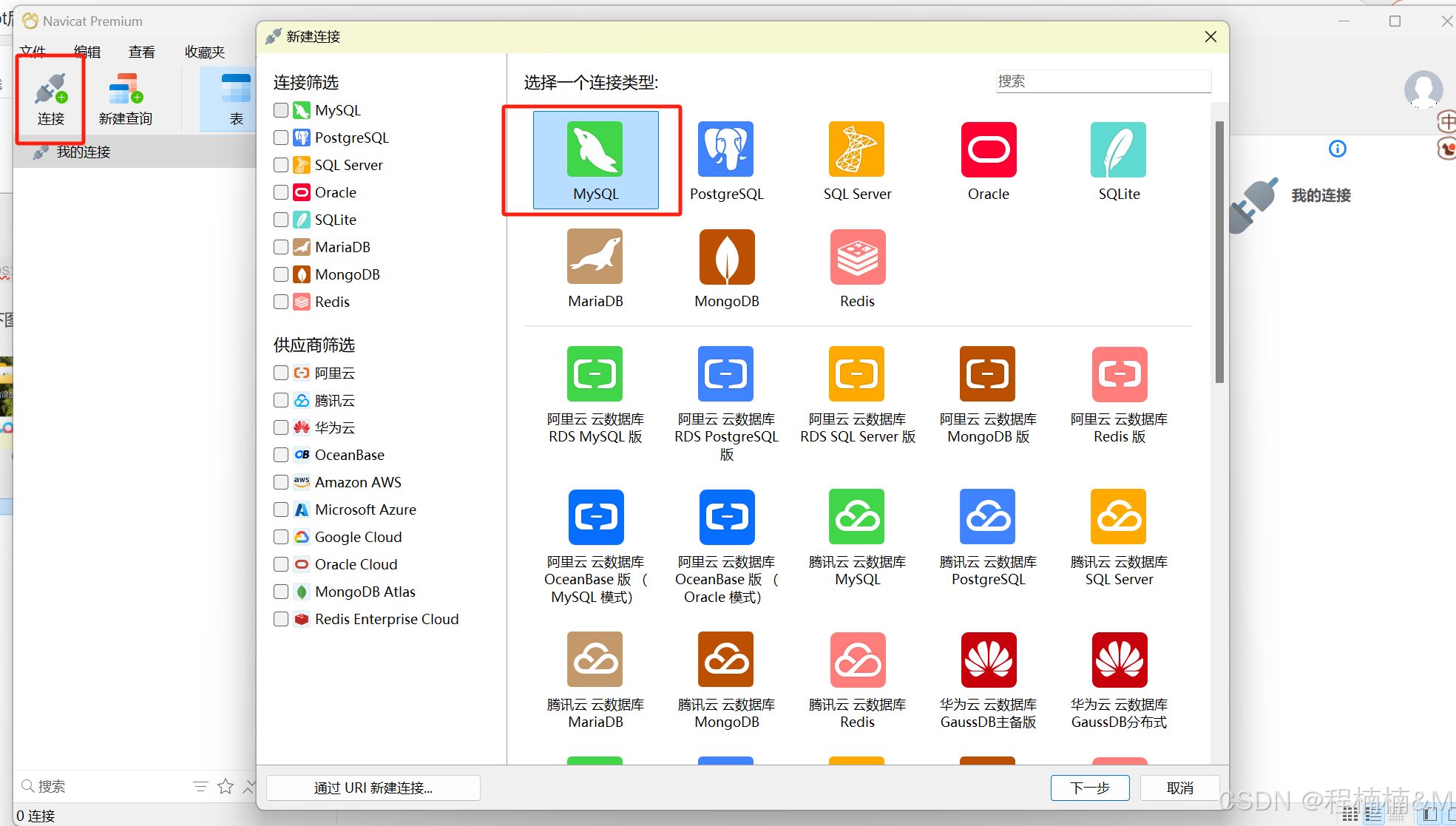Pick the SQL Server connection type
This screenshot has height=826, width=1456.
857,161
